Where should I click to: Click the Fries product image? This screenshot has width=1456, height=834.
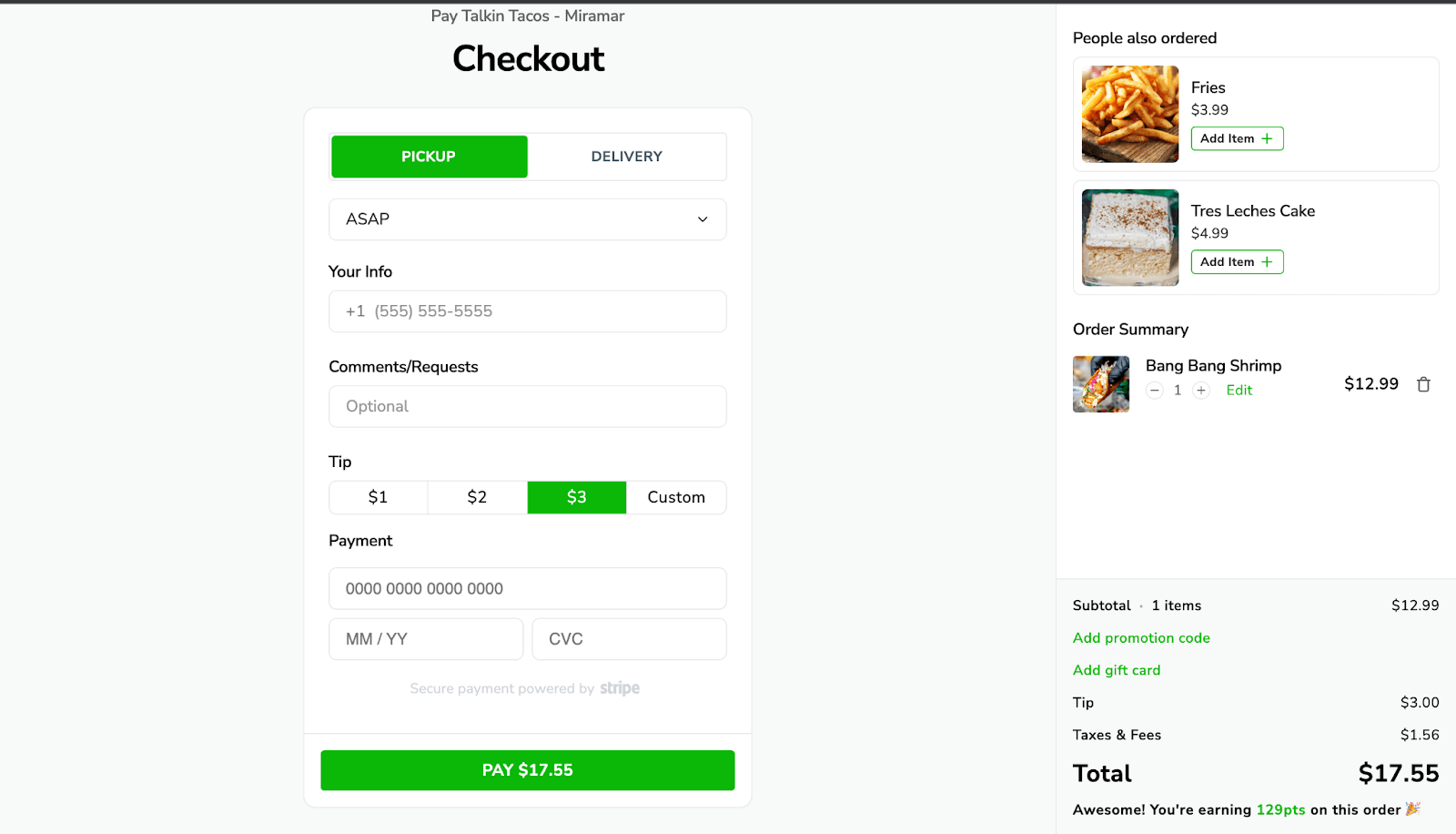coord(1130,114)
